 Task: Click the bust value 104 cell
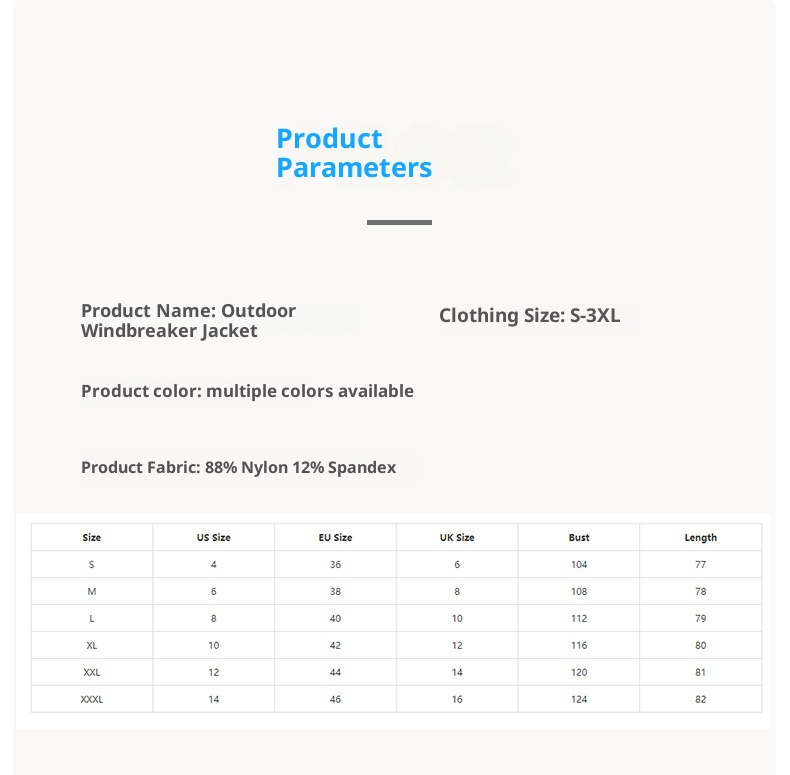coord(579,565)
